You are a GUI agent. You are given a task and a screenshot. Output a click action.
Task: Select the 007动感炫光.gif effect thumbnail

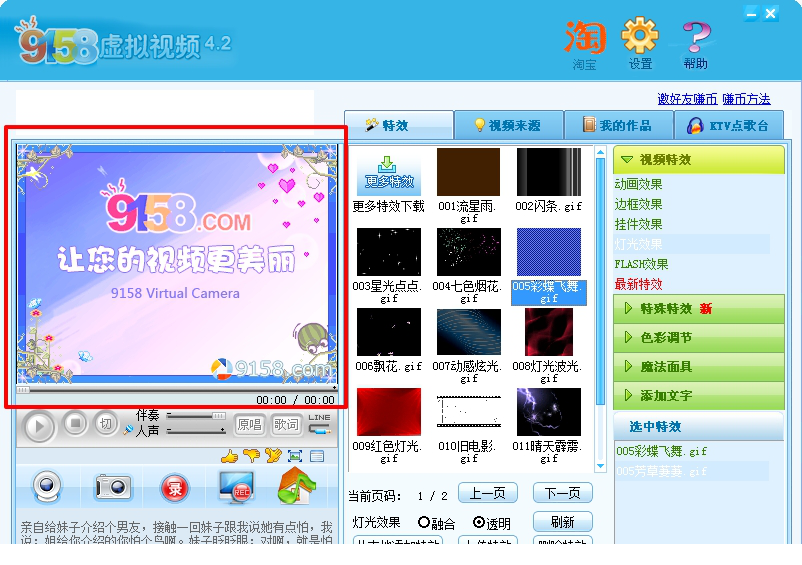(x=469, y=332)
